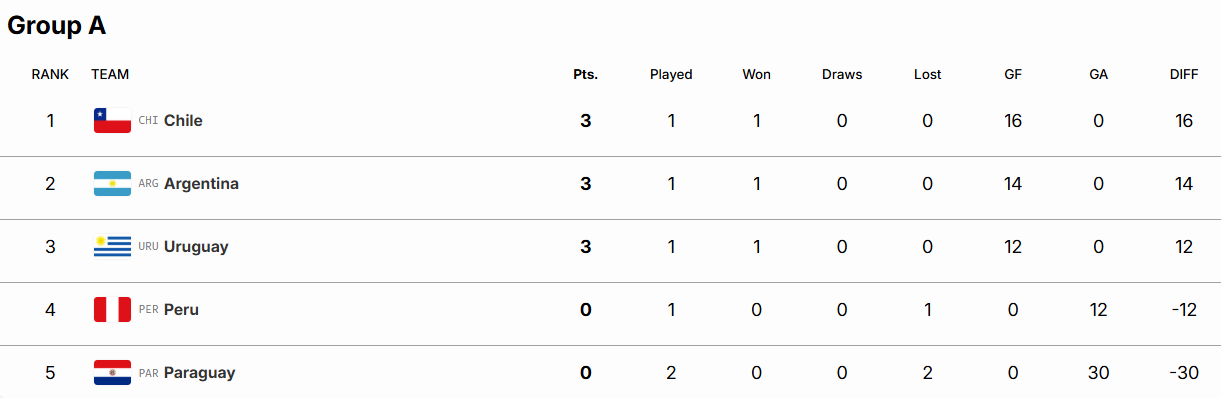Open the Uruguay team link
The height and width of the screenshot is (398, 1221).
pos(196,247)
